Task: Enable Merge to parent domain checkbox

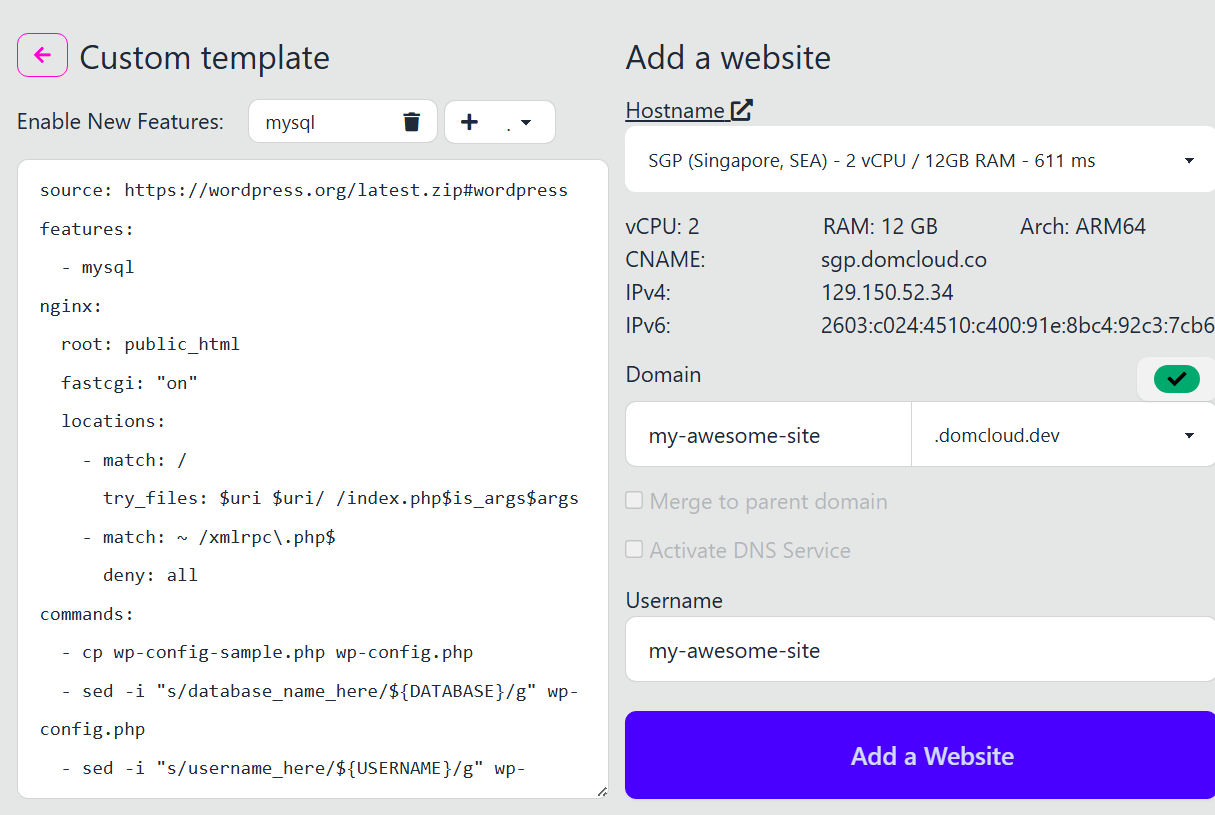Action: [634, 501]
